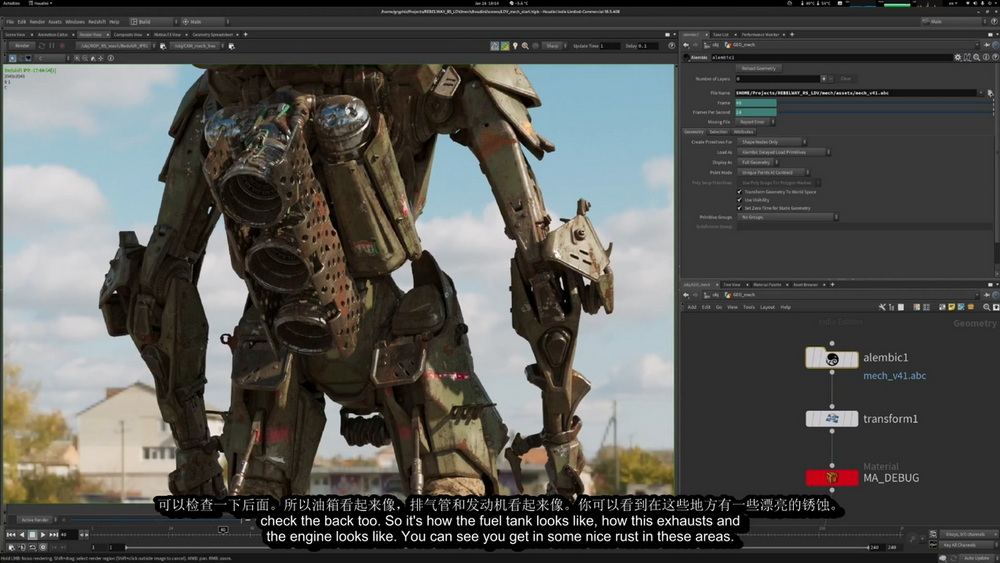The image size is (1000, 563).
Task: Click back arrow in parameter pane path bar
Action: [686, 45]
